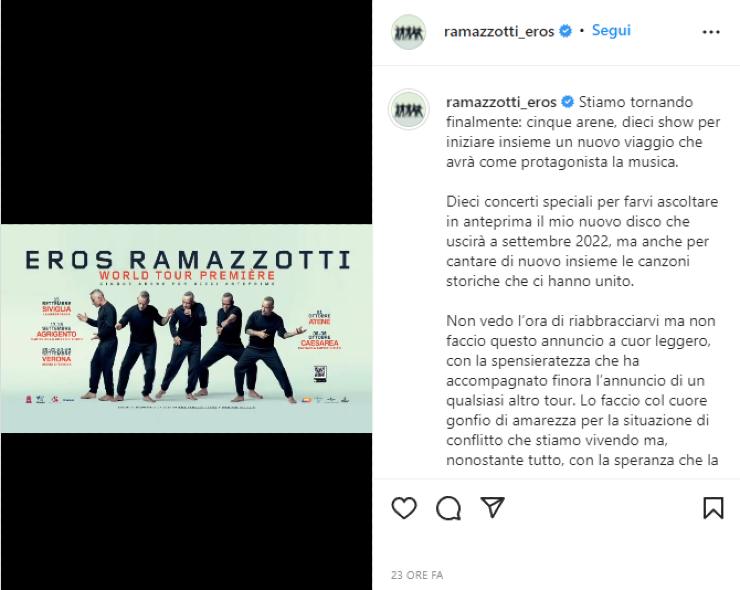Screen dimensions: 740x590
Task: Click the 23 ORE FA timestamp
Action: pos(417,575)
